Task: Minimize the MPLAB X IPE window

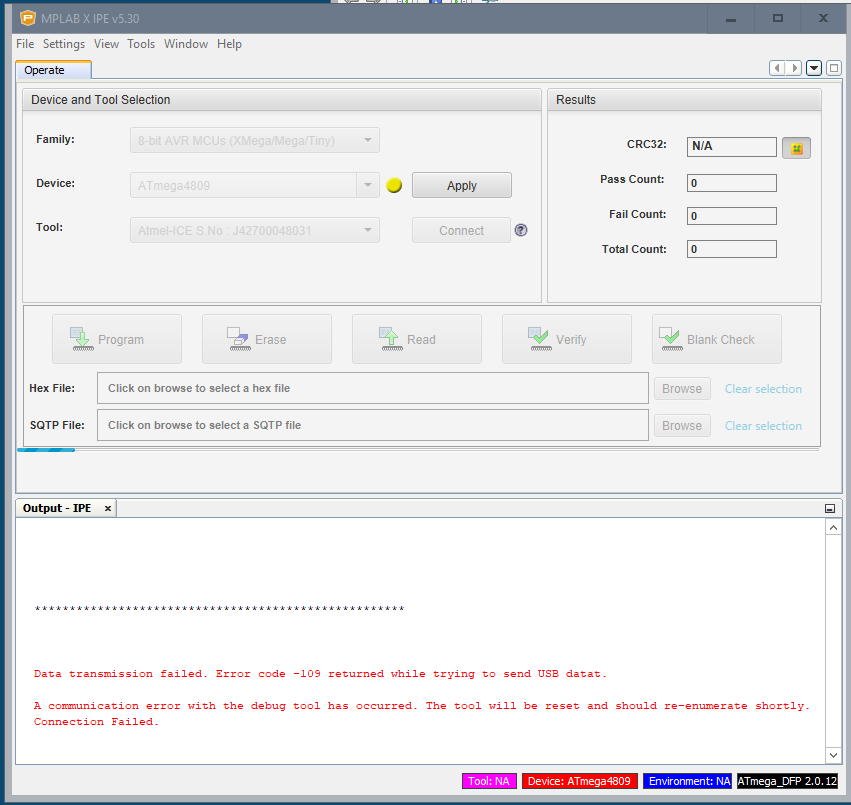Action: (x=731, y=19)
